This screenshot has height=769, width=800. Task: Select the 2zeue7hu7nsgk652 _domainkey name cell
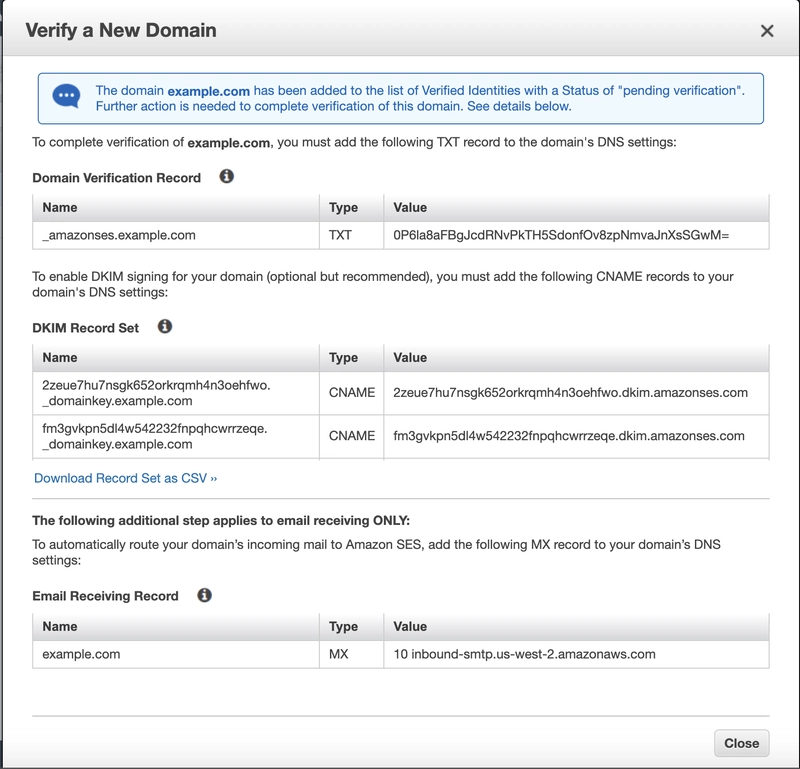[176, 393]
